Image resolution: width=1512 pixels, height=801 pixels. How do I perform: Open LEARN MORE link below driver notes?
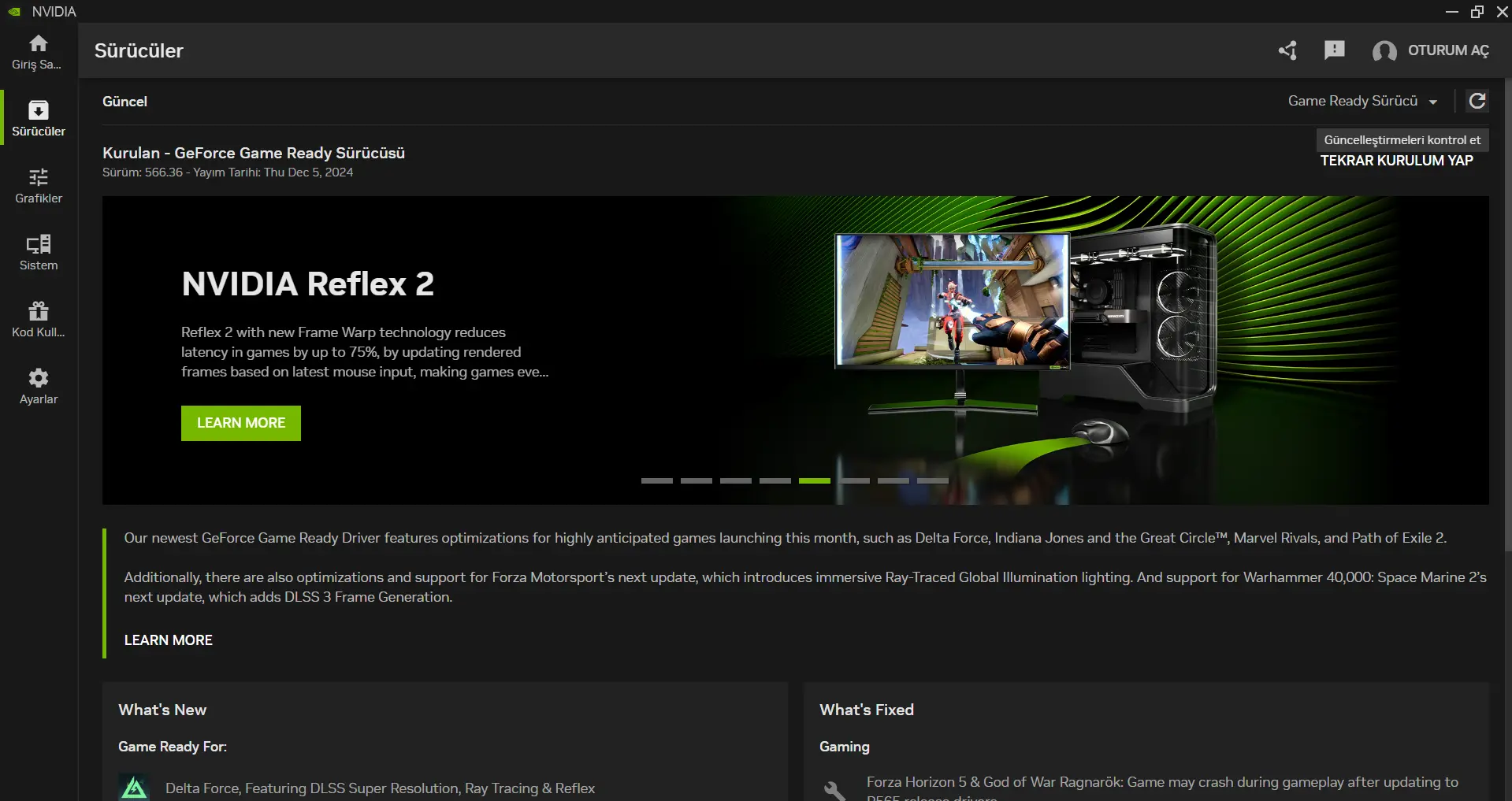click(x=169, y=640)
